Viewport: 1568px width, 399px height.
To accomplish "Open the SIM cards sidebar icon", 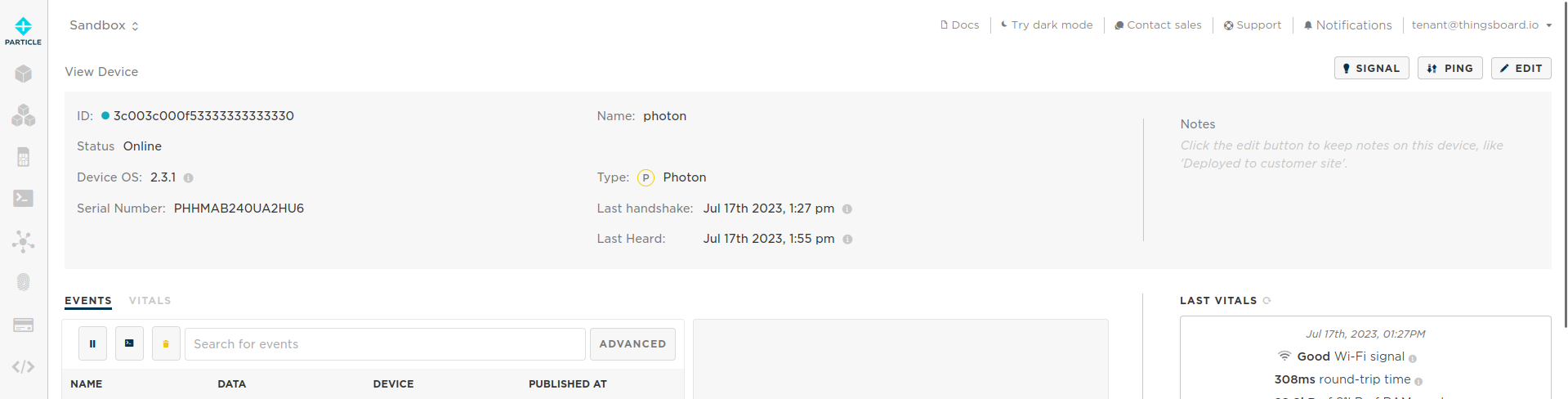I will click(23, 157).
